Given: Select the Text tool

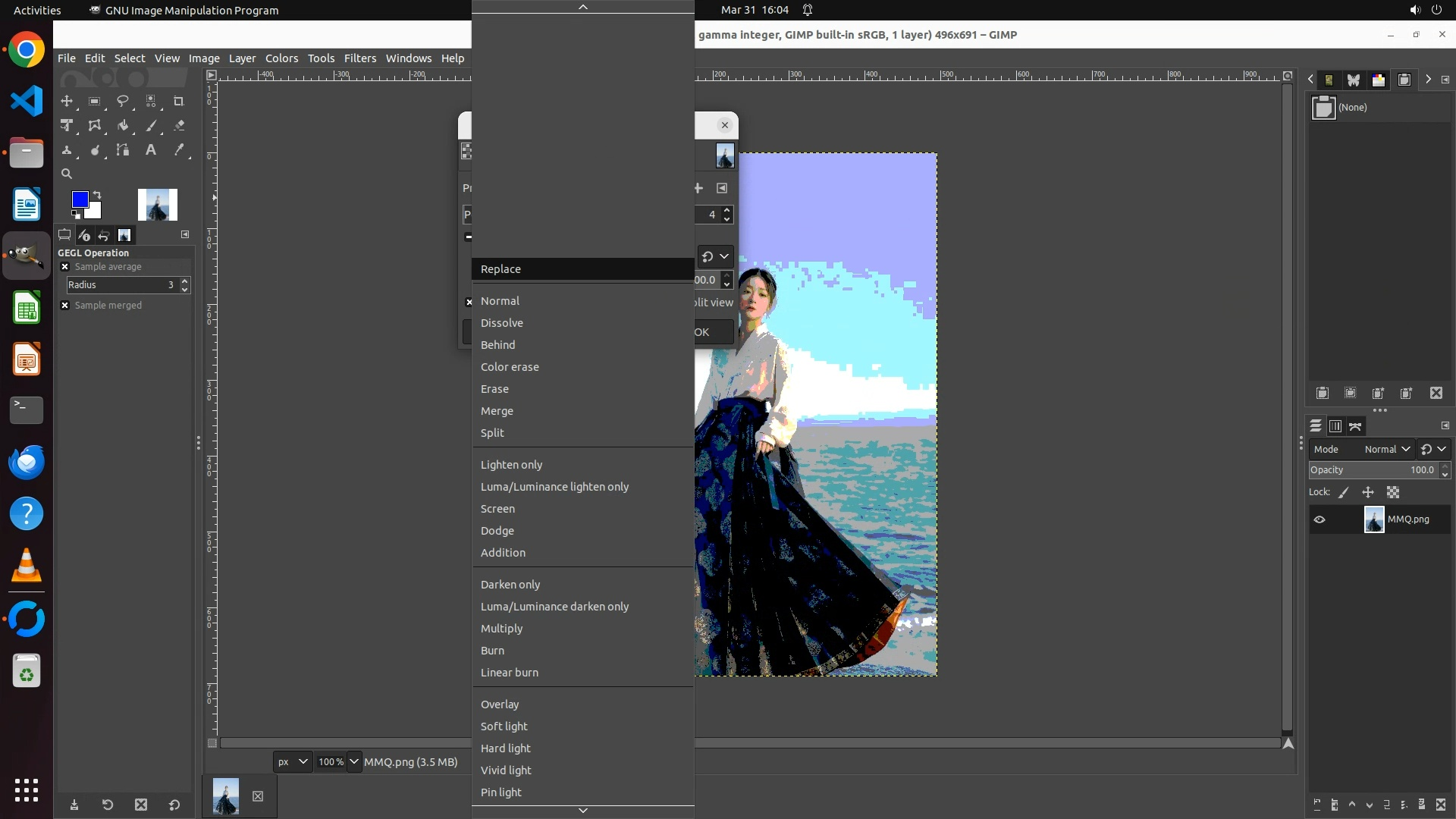Looking at the screenshot, I should coord(151,150).
